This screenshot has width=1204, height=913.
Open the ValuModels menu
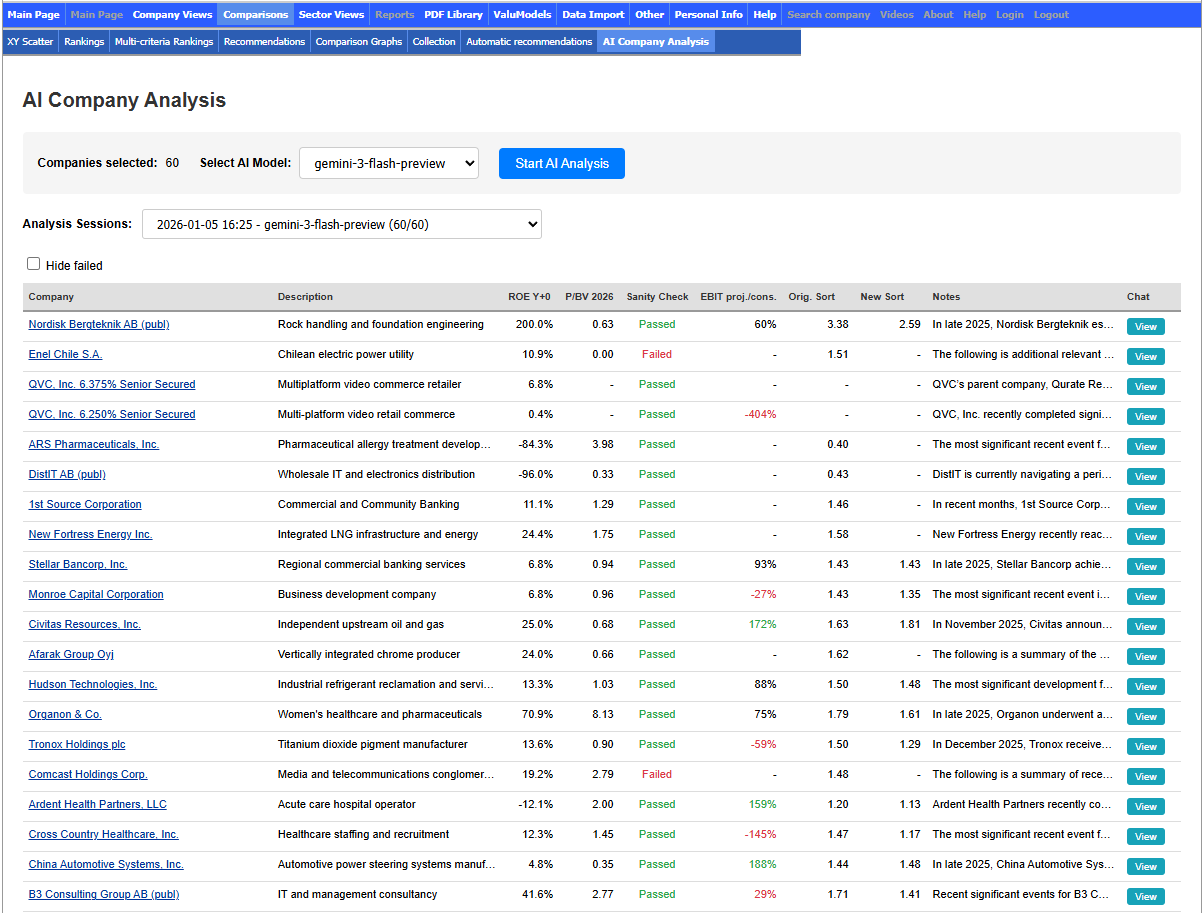[523, 15]
